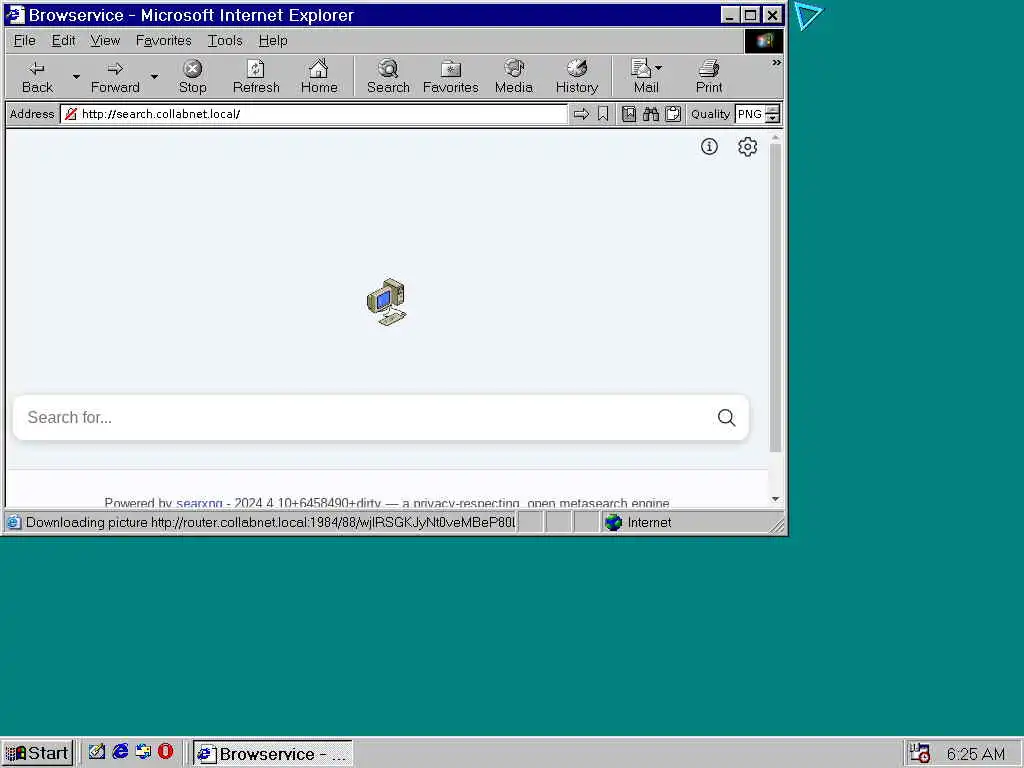
Task: Open the Favorites pane from toolbar
Action: [x=451, y=77]
